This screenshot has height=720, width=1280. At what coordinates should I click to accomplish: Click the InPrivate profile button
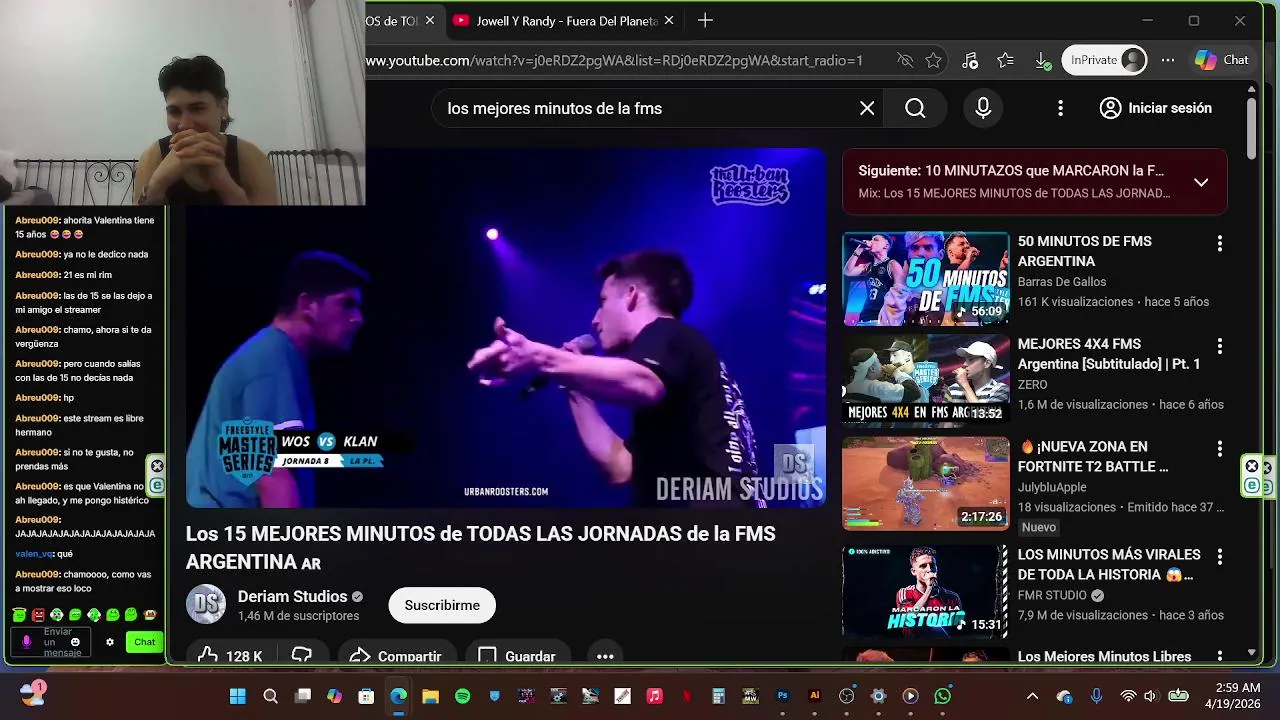pyautogui.click(x=1104, y=60)
